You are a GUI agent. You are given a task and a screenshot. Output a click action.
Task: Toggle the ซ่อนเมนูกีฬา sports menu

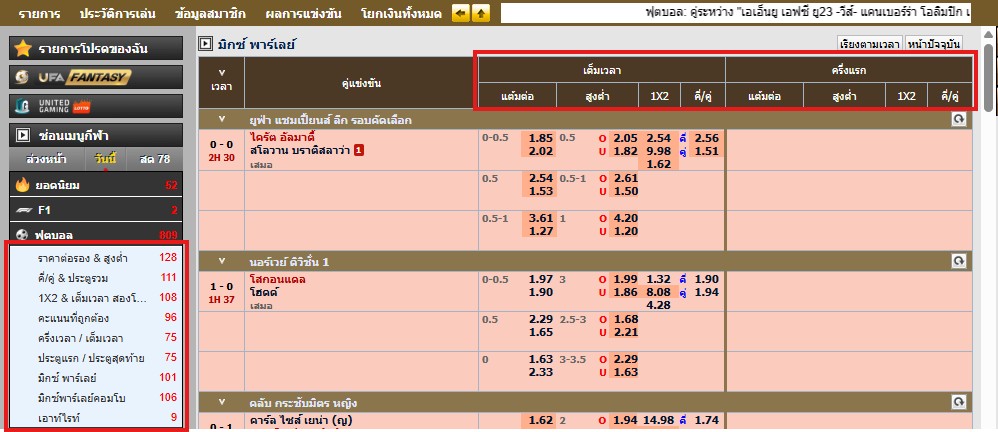96,135
